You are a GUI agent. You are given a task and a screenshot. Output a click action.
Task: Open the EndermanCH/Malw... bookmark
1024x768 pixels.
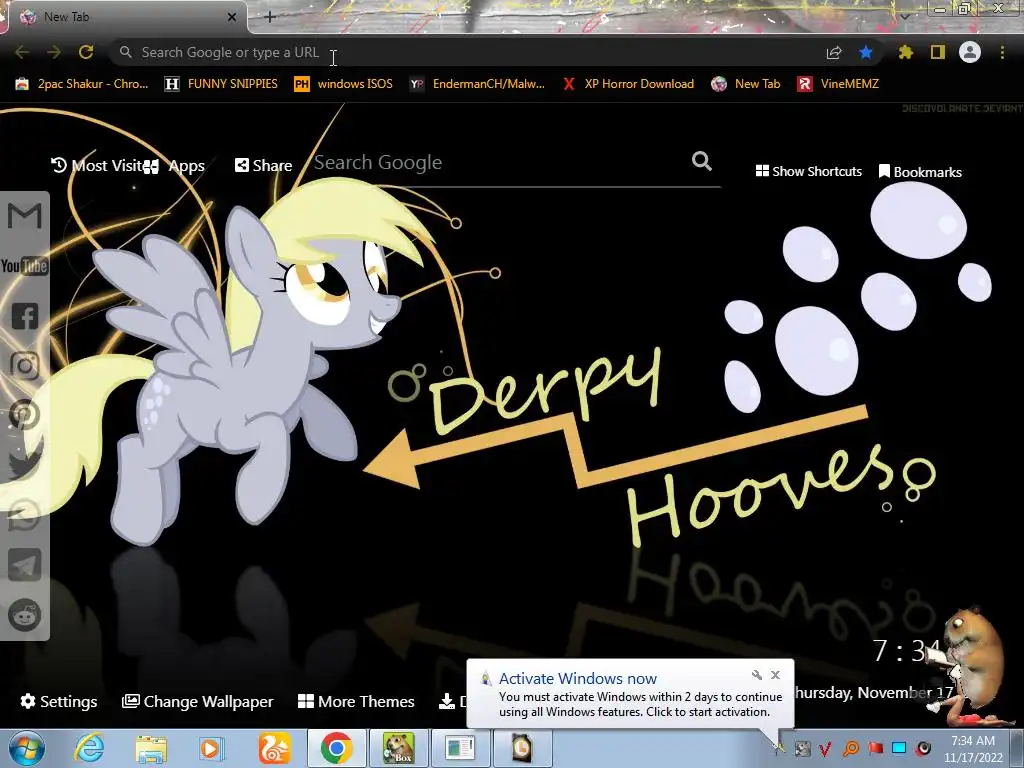(477, 84)
